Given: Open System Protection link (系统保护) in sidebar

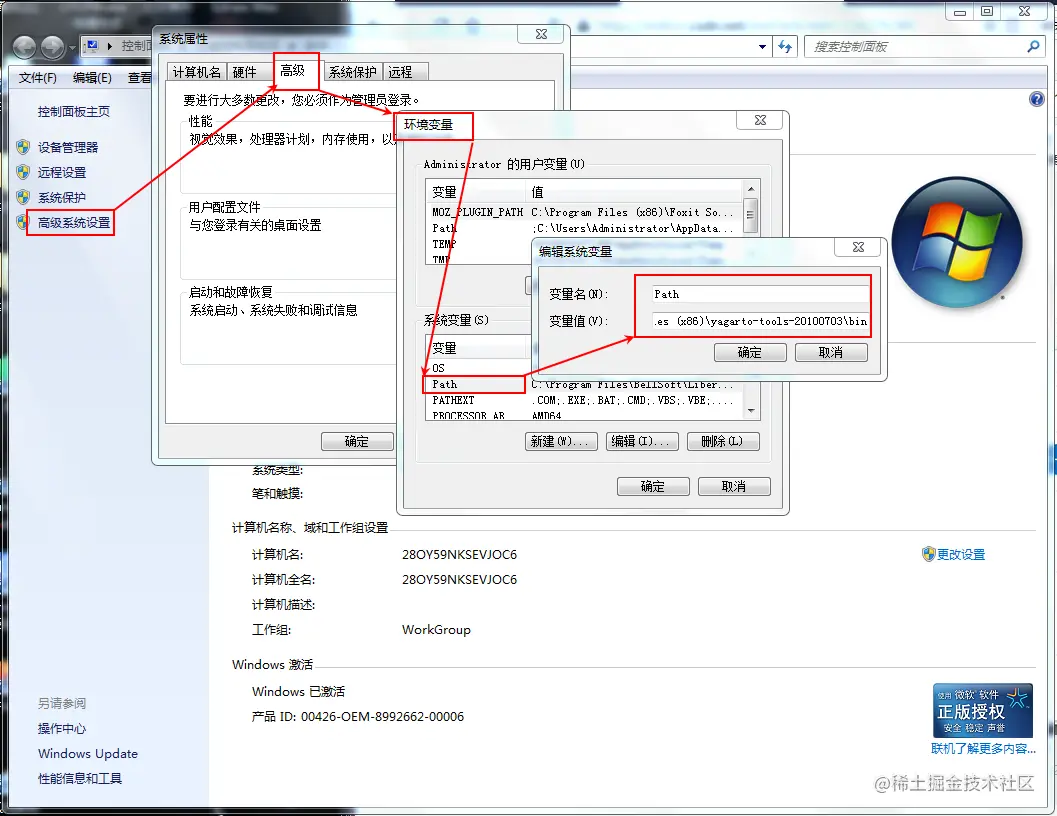Looking at the screenshot, I should click(62, 197).
